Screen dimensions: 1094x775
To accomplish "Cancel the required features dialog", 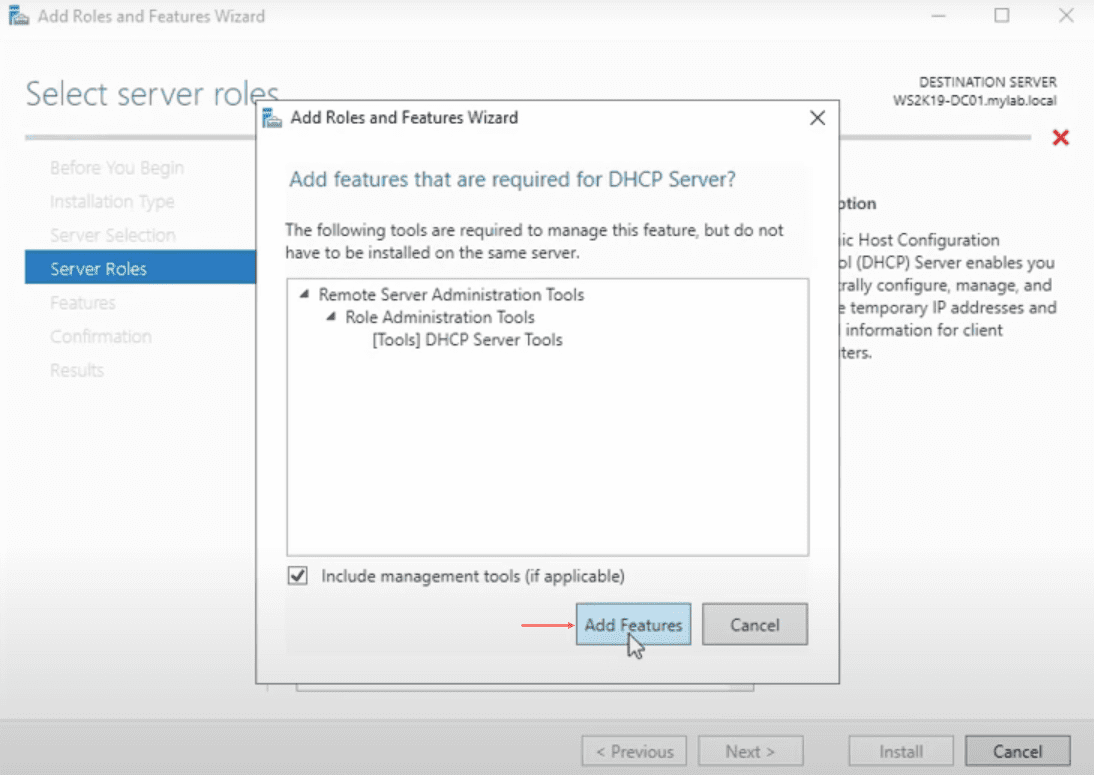I will pyautogui.click(x=755, y=624).
